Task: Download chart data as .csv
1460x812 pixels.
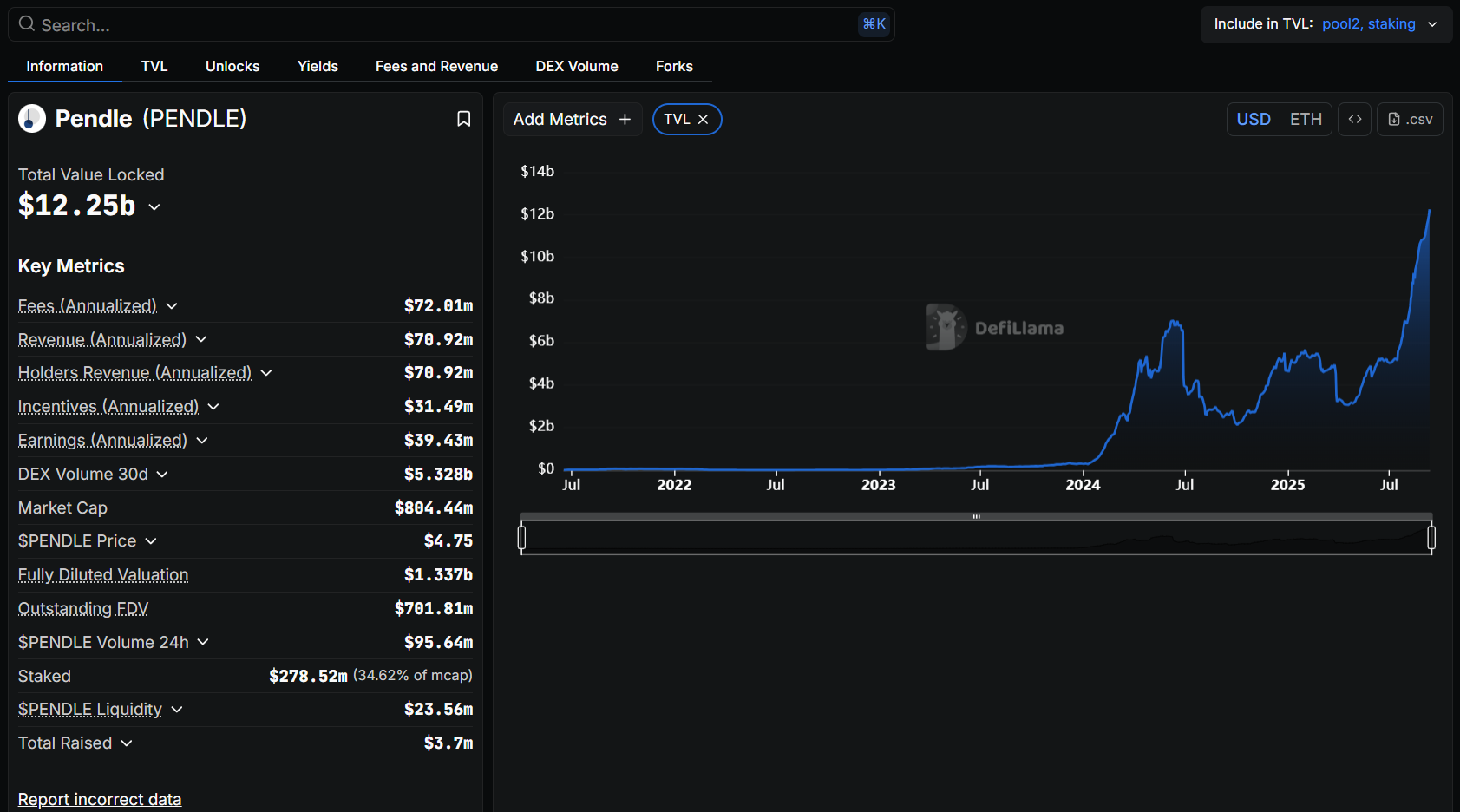Action: click(x=1410, y=120)
